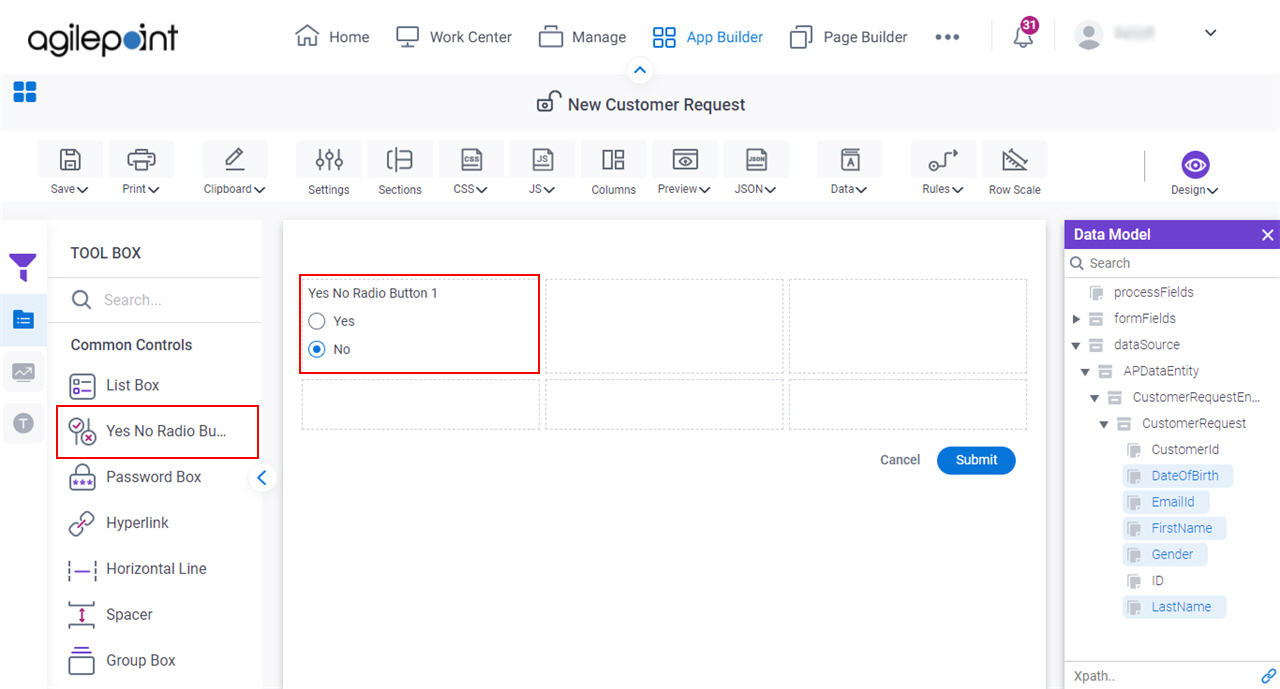The image size is (1280, 689).
Task: Click the Xpath input field
Action: pos(1160,676)
